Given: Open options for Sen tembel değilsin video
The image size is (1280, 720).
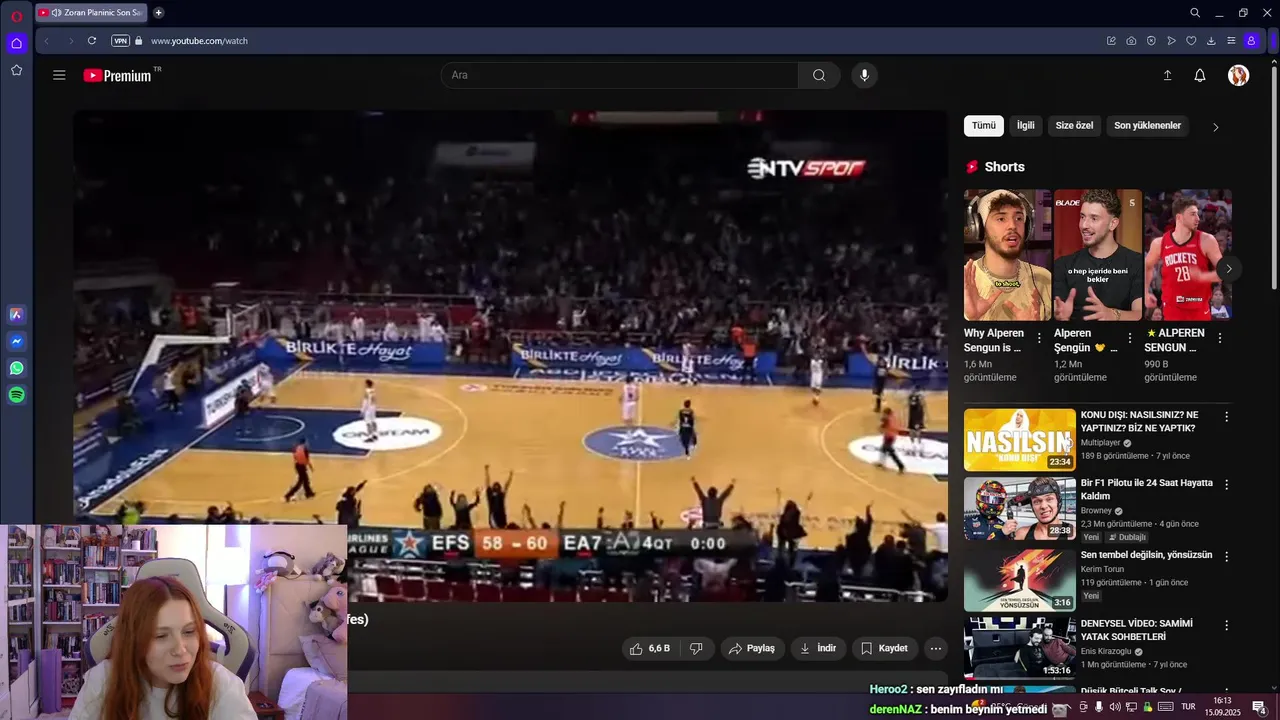Looking at the screenshot, I should (x=1227, y=556).
